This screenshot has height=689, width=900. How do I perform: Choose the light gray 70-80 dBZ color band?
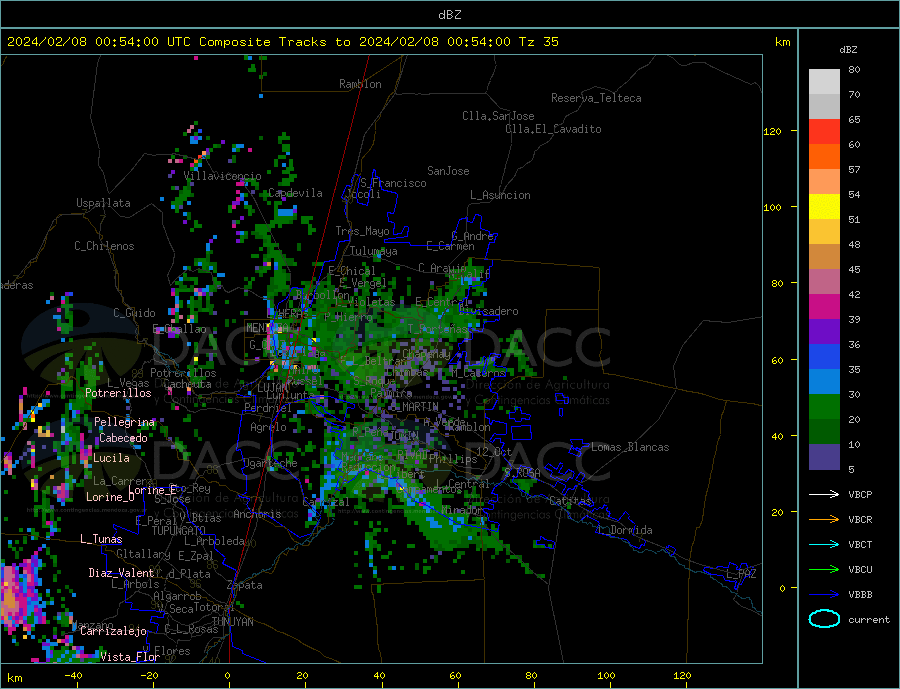click(x=824, y=82)
